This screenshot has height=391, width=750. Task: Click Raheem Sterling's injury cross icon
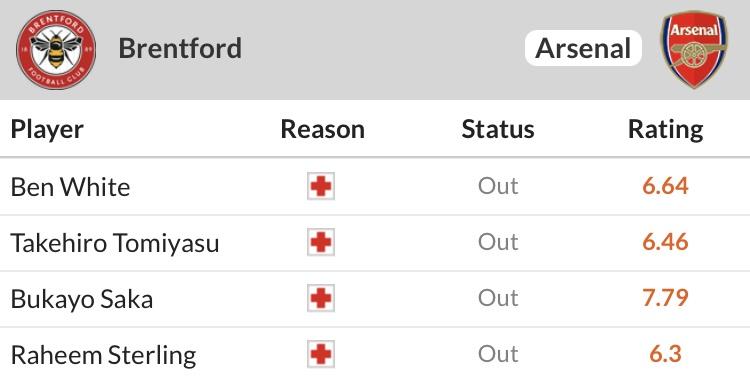click(x=321, y=354)
